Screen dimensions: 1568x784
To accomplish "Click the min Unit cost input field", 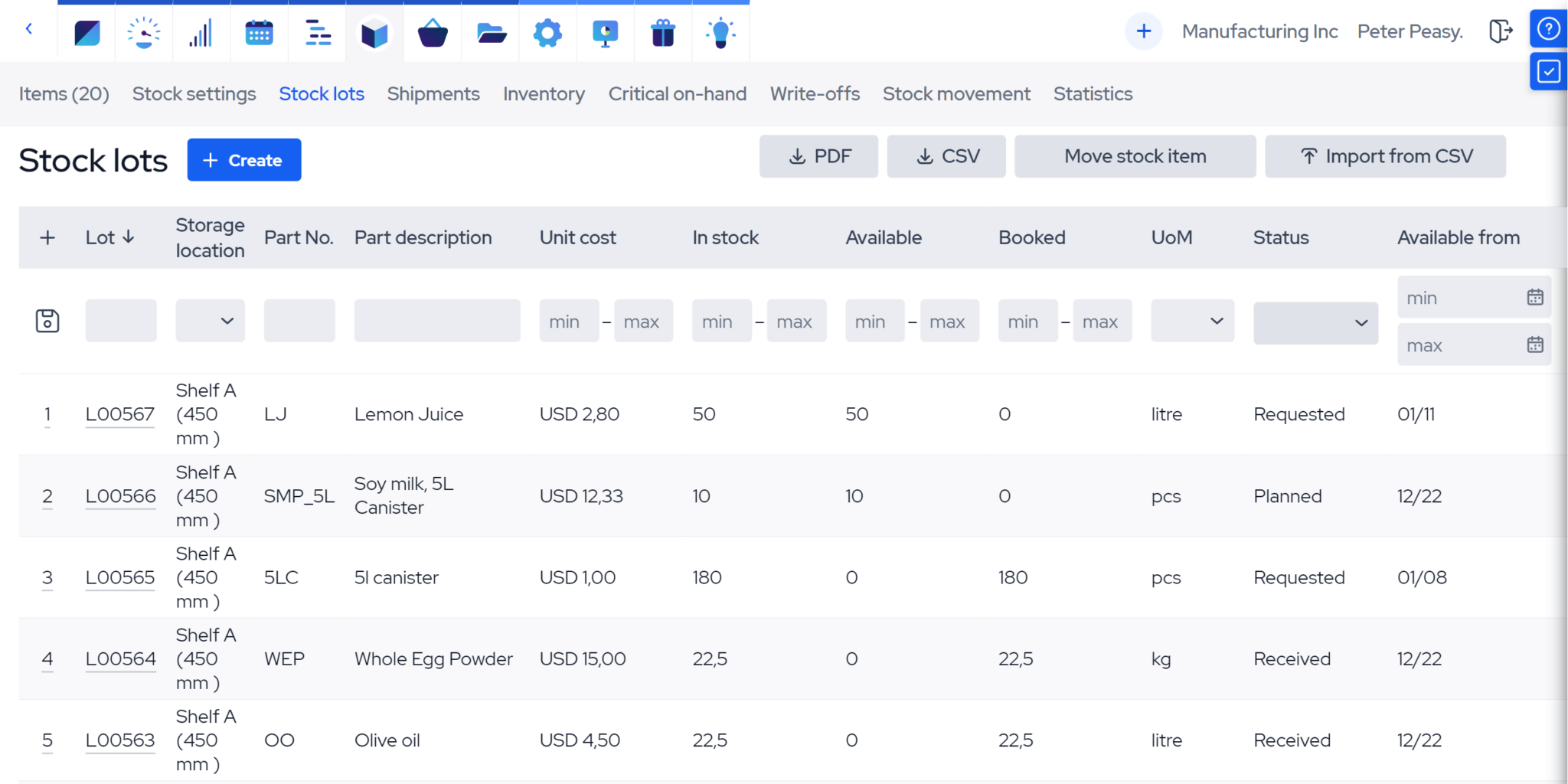I will 567,321.
